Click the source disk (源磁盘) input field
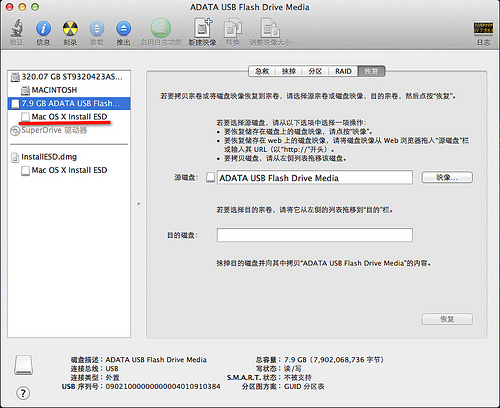The image size is (500, 408). (315, 177)
